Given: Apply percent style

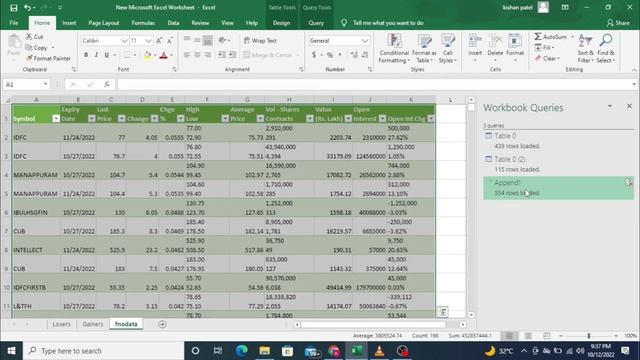Looking at the screenshot, I should tap(330, 55).
